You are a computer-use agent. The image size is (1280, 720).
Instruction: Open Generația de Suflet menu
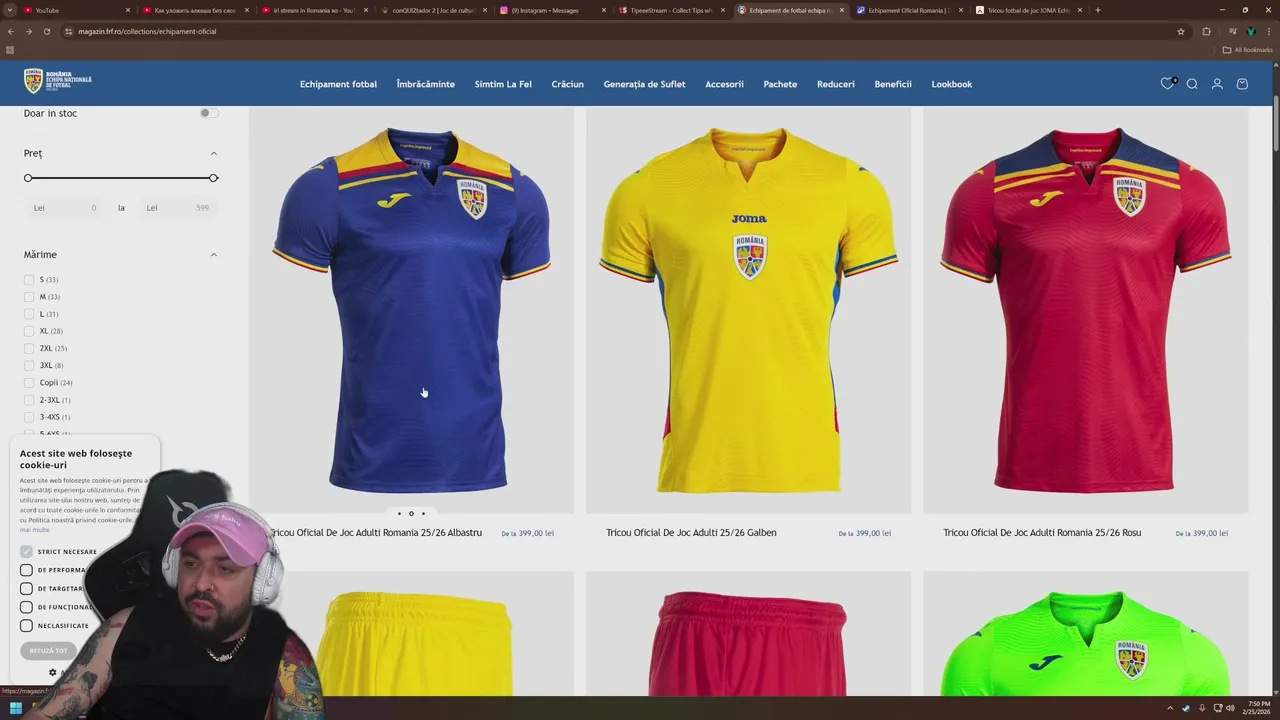point(644,84)
